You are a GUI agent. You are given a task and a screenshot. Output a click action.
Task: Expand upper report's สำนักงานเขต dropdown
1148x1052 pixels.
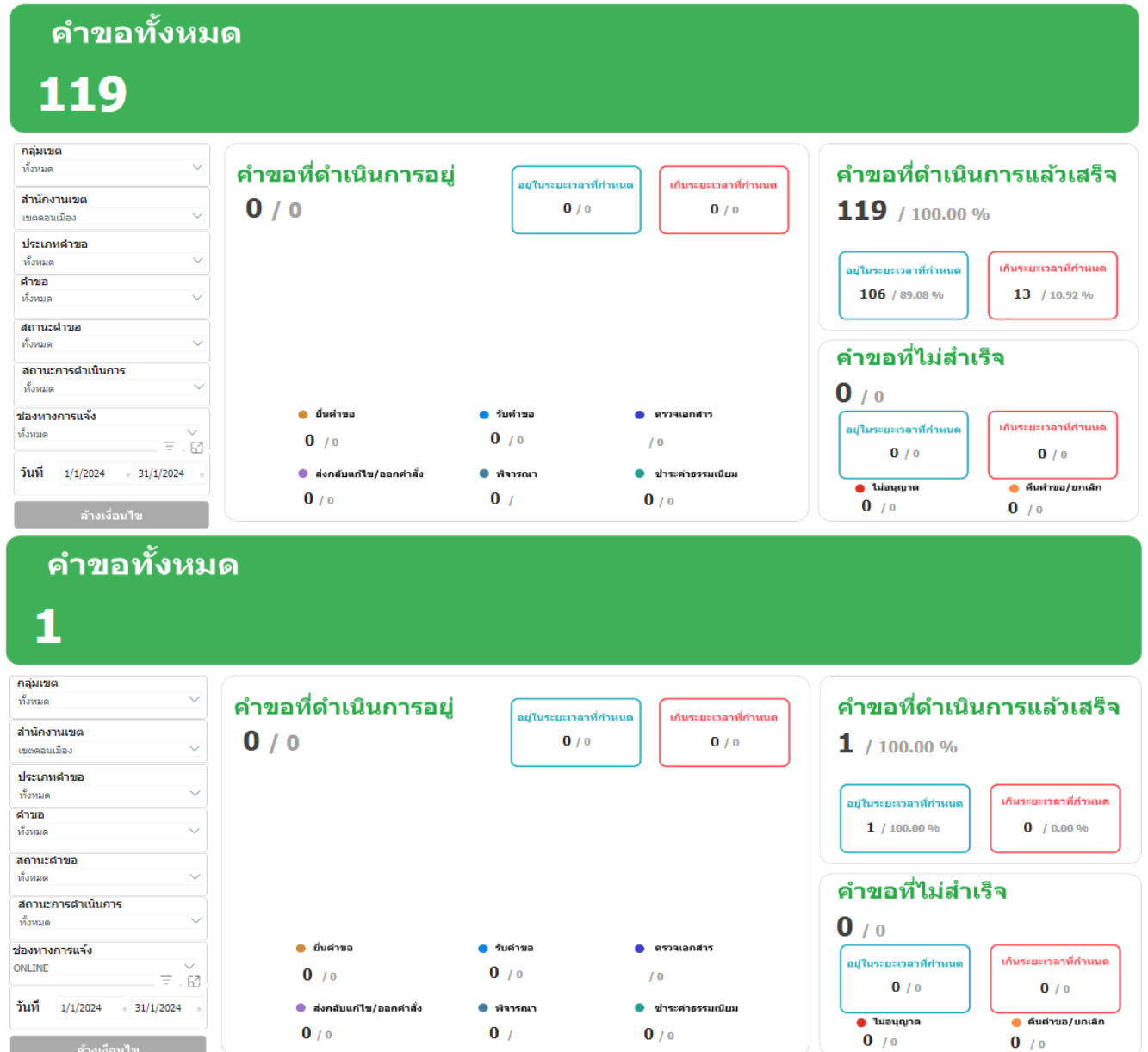pyautogui.click(x=197, y=216)
